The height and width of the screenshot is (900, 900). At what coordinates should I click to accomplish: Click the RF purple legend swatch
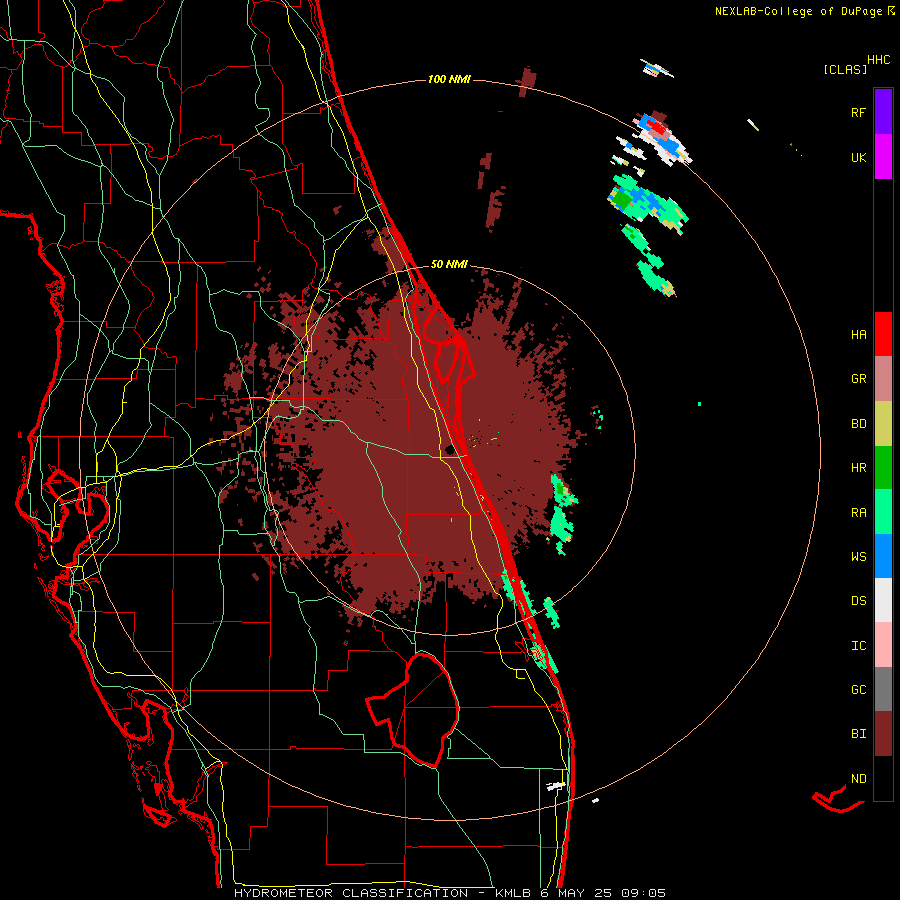point(883,112)
